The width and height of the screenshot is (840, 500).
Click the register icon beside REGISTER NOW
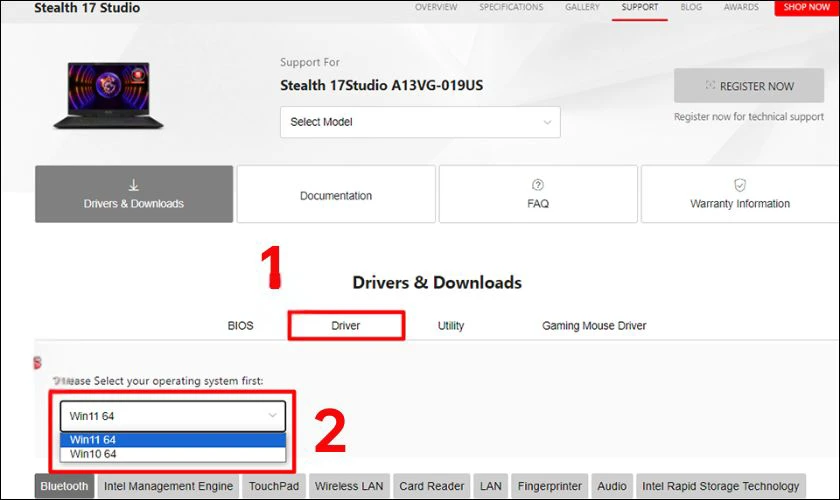pyautogui.click(x=710, y=85)
